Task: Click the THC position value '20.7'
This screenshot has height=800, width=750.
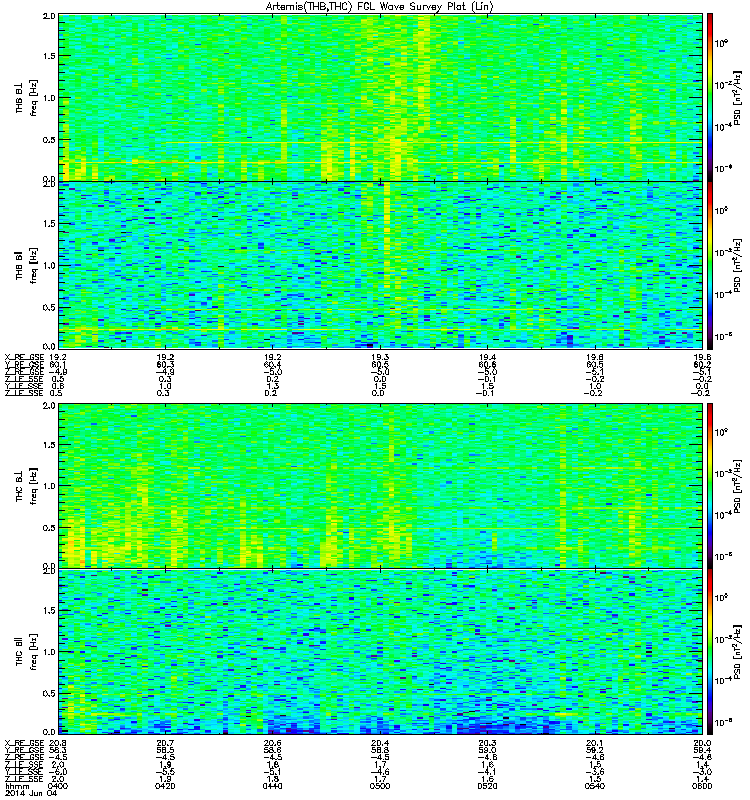Action: 165,743
